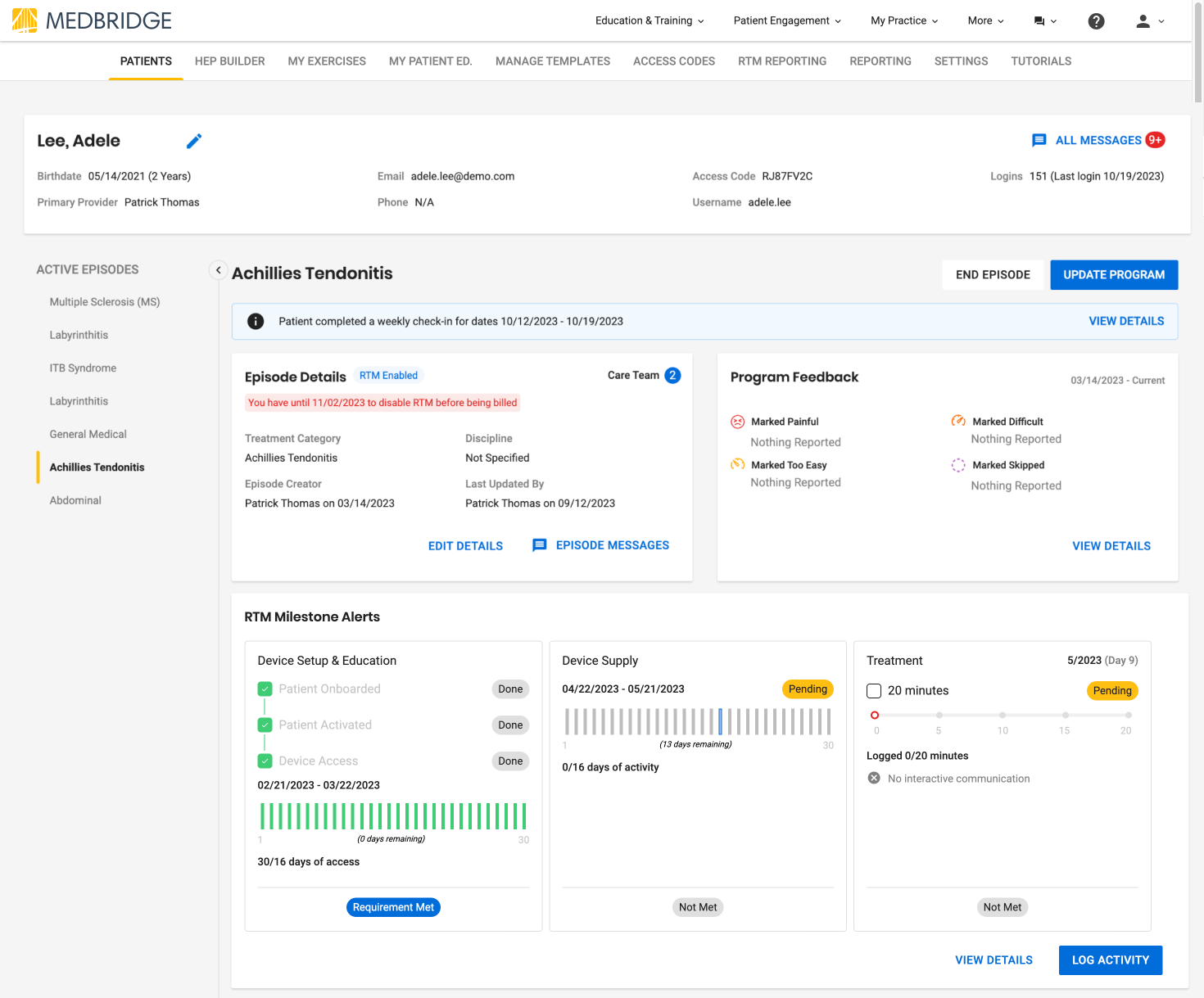The width and height of the screenshot is (1204, 998).
Task: Open the user account icon menu
Action: click(1150, 21)
